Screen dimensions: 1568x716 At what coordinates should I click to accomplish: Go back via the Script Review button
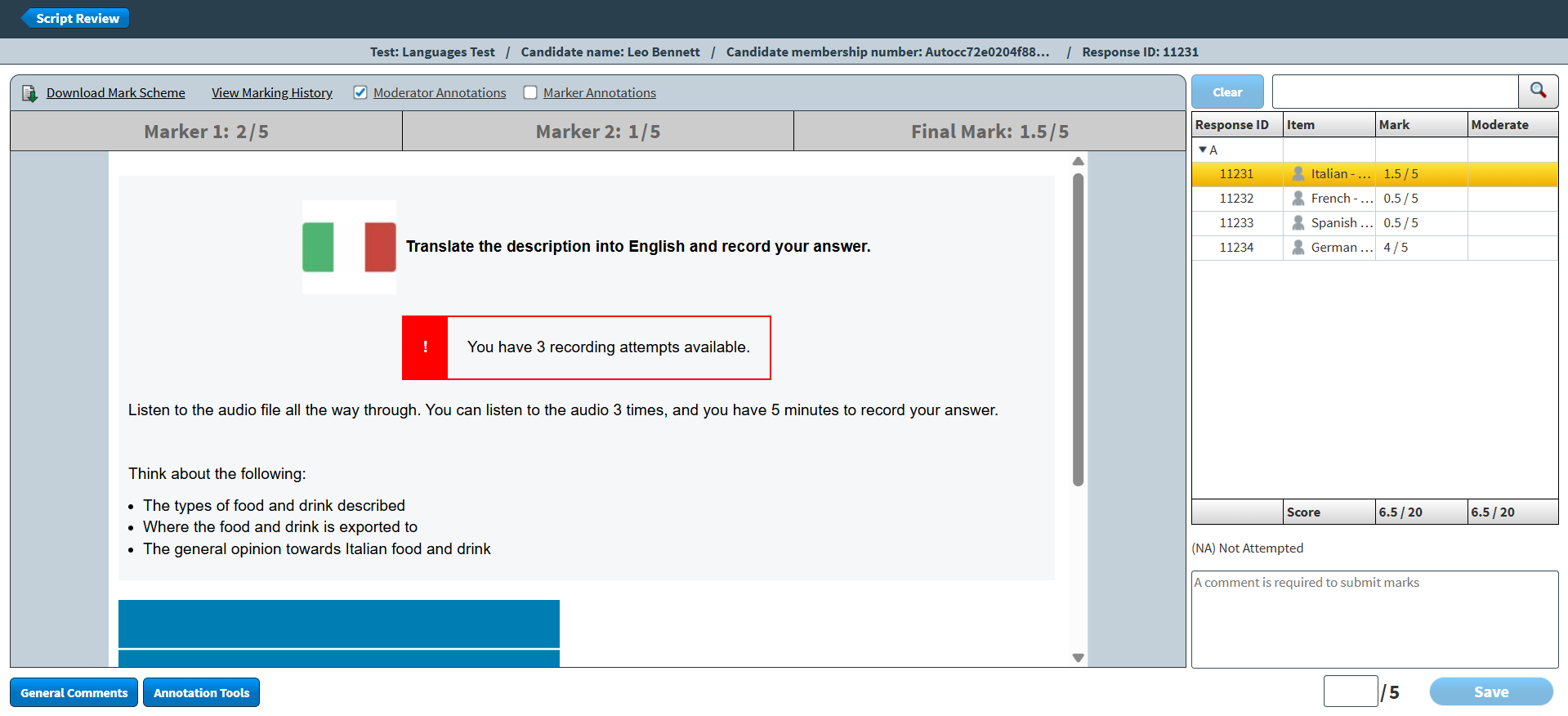(76, 18)
